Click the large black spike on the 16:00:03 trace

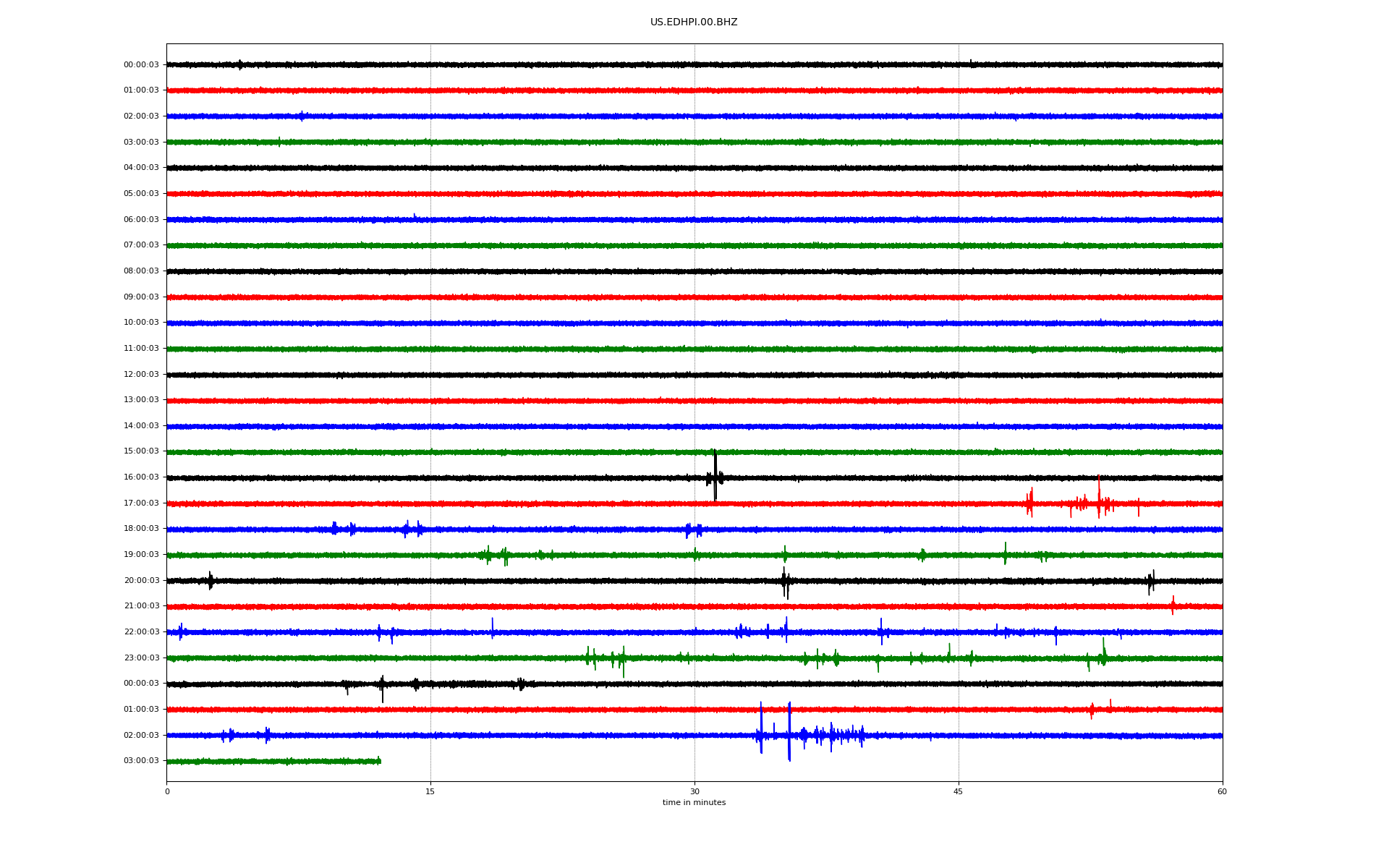point(715,475)
